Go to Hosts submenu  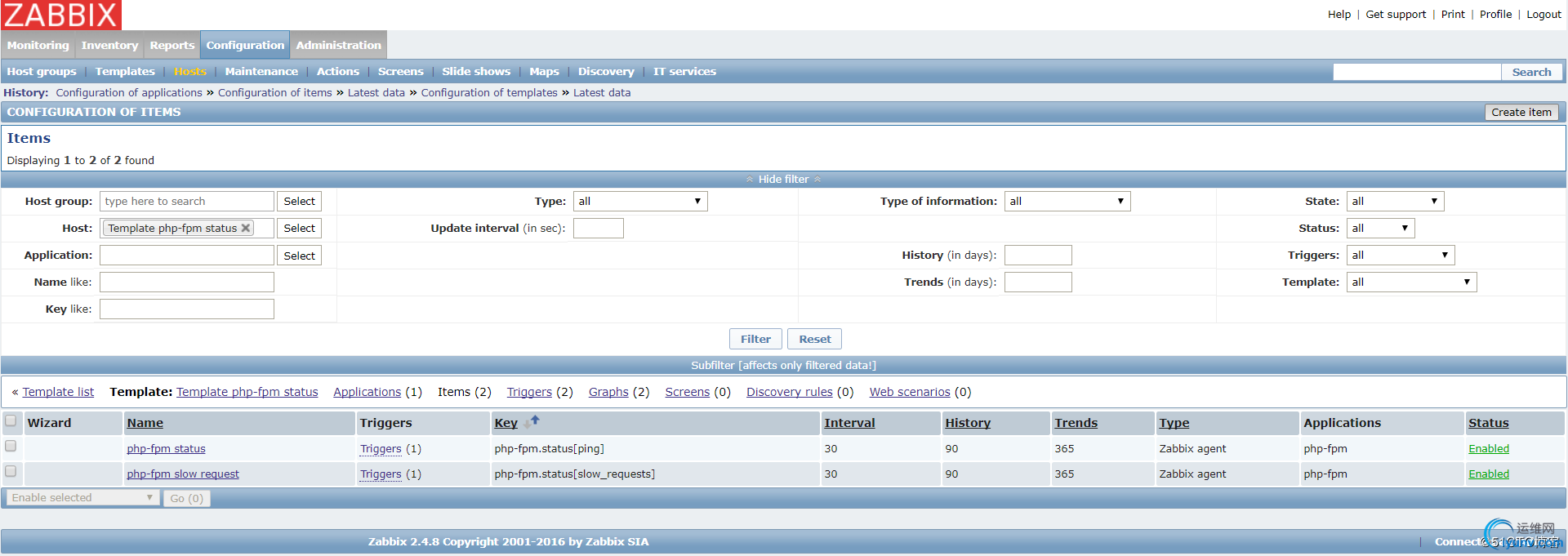point(189,71)
